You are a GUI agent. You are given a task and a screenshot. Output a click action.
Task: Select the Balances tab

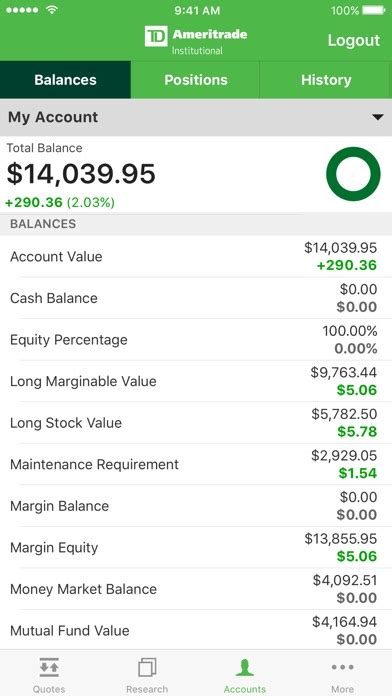point(65,80)
